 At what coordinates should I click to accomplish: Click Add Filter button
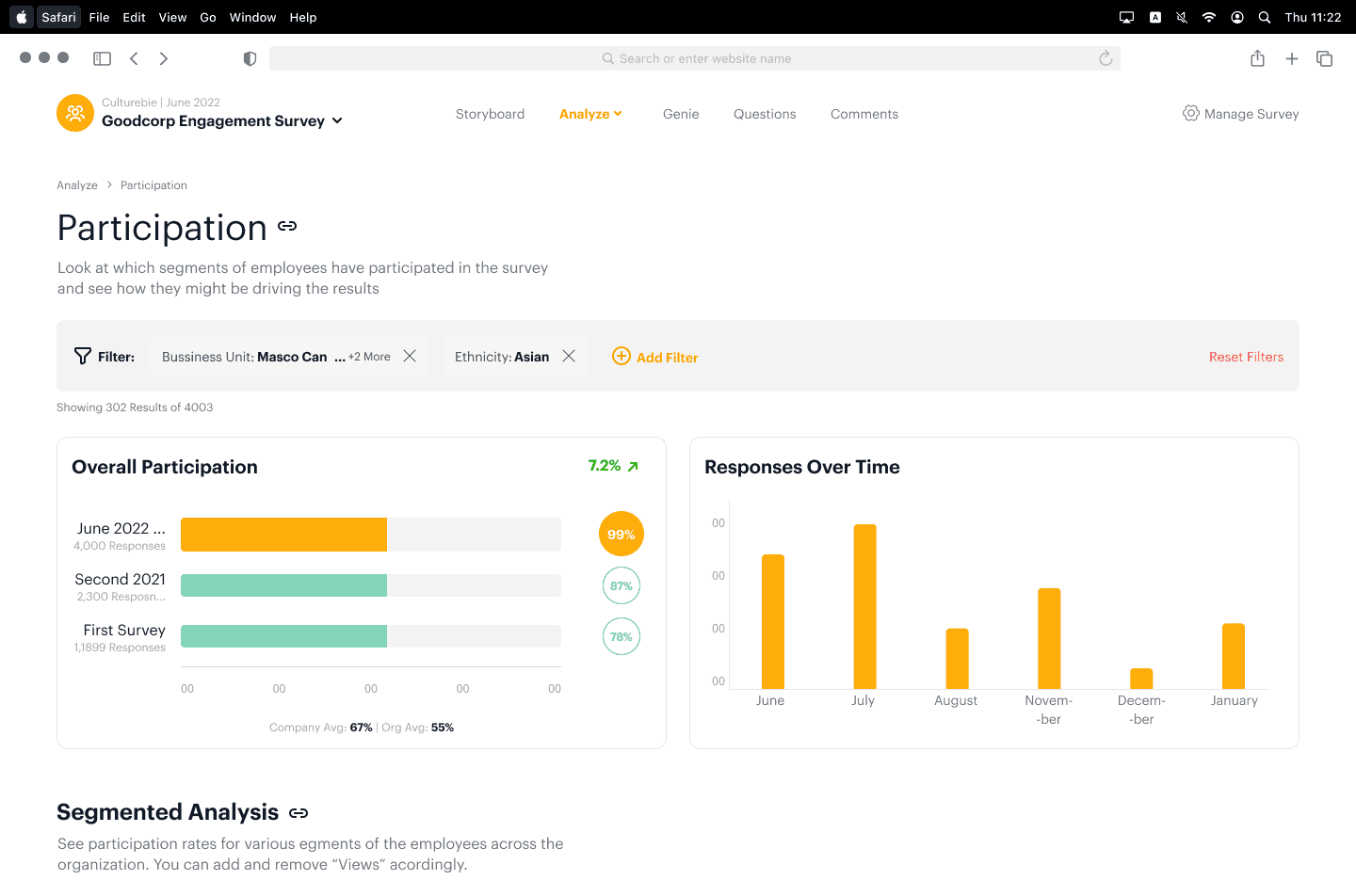pos(655,357)
